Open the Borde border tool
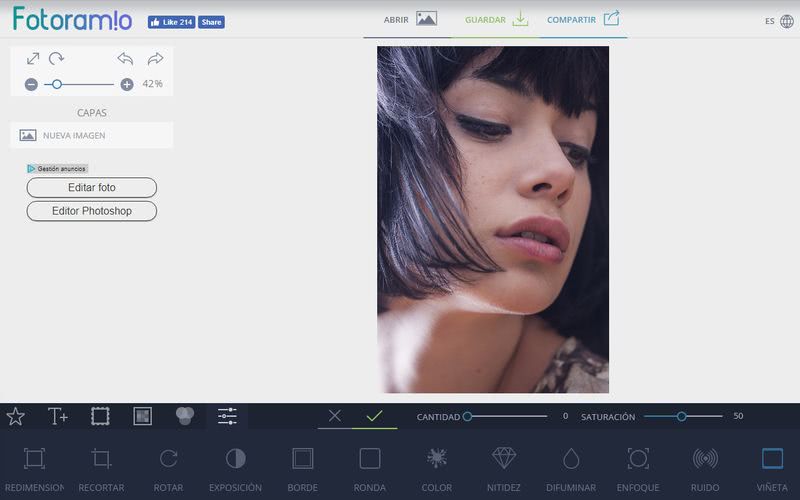The height and width of the screenshot is (500, 800). [x=303, y=469]
